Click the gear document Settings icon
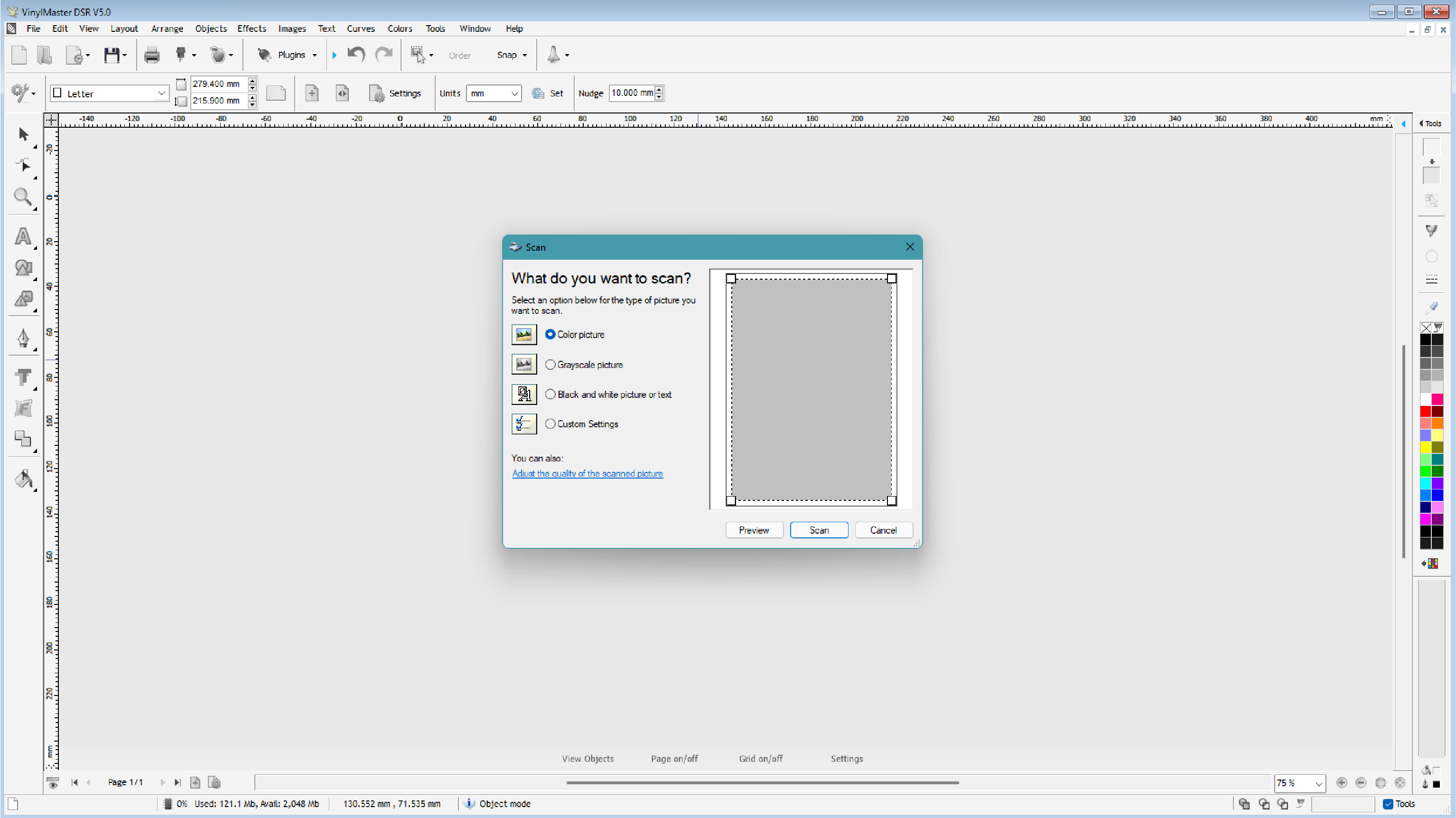This screenshot has width=1456, height=818. 376,93
